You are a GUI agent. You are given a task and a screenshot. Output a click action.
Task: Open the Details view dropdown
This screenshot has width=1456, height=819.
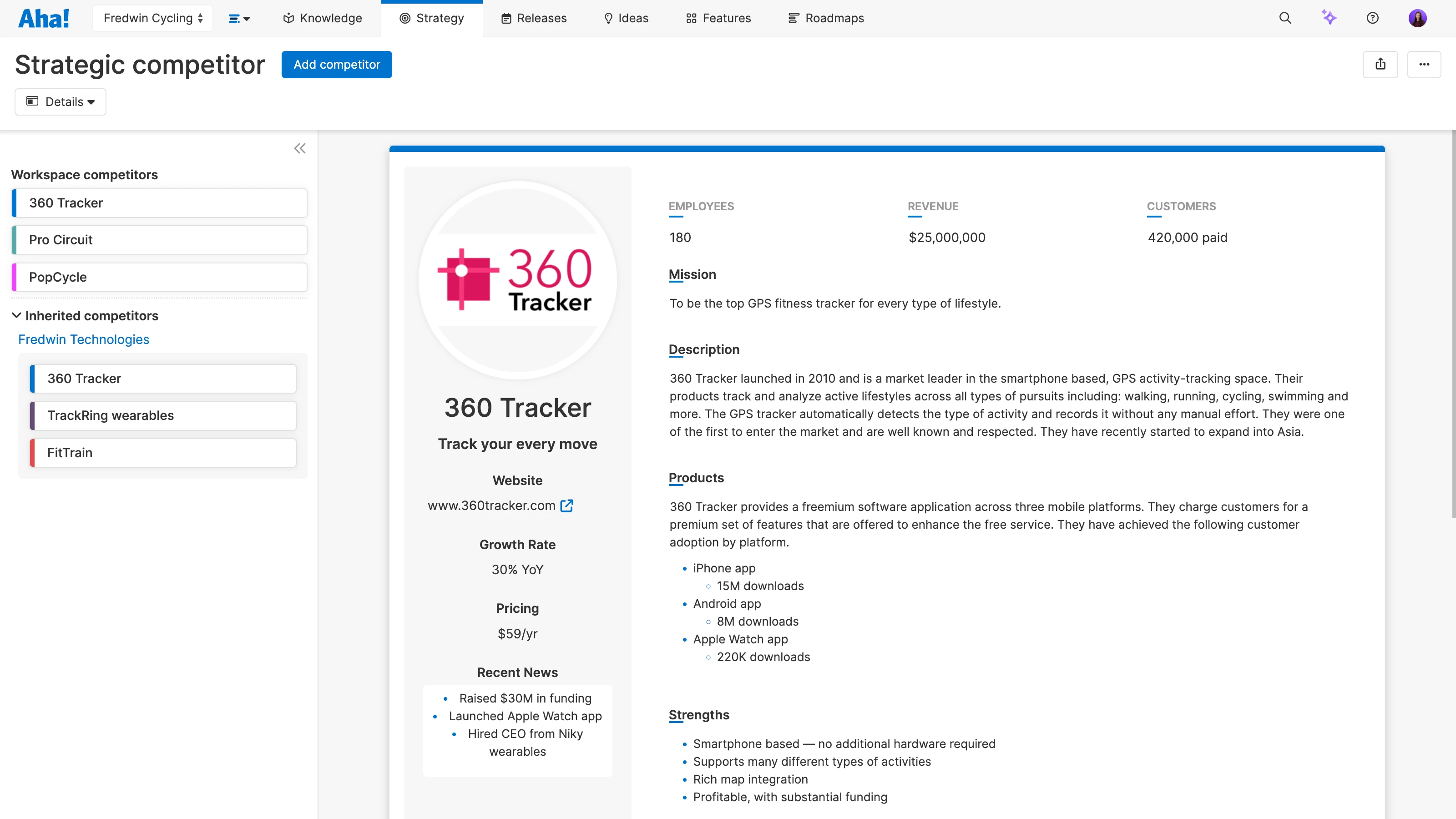(61, 102)
